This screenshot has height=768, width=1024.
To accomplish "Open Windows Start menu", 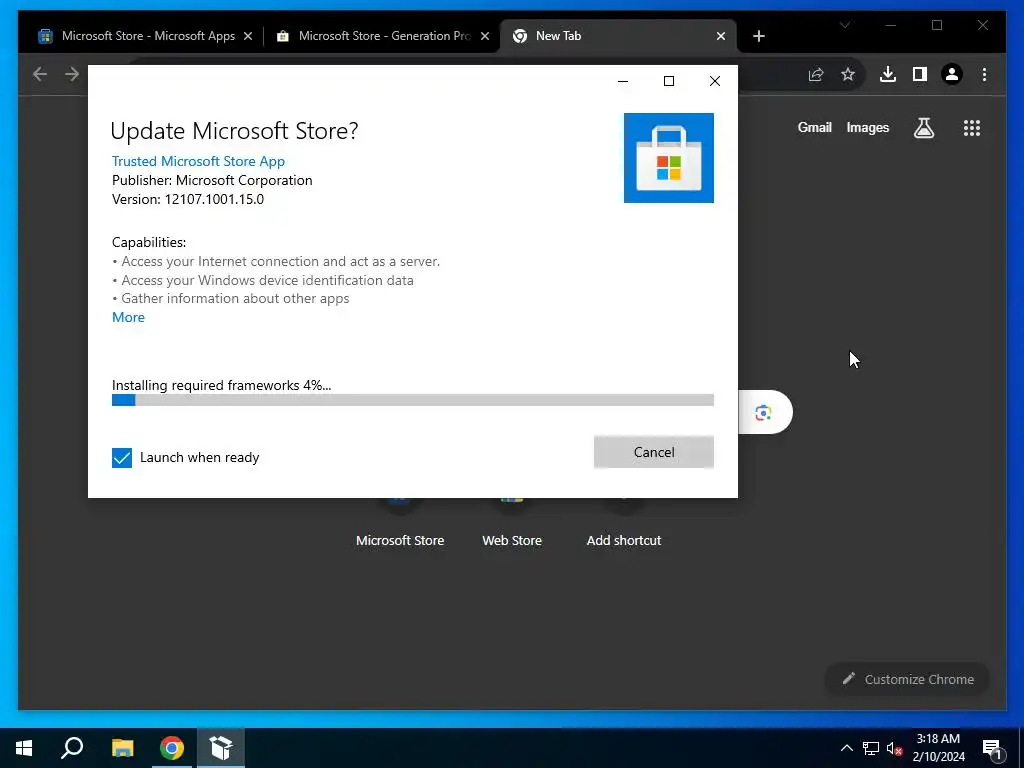I will [x=24, y=748].
